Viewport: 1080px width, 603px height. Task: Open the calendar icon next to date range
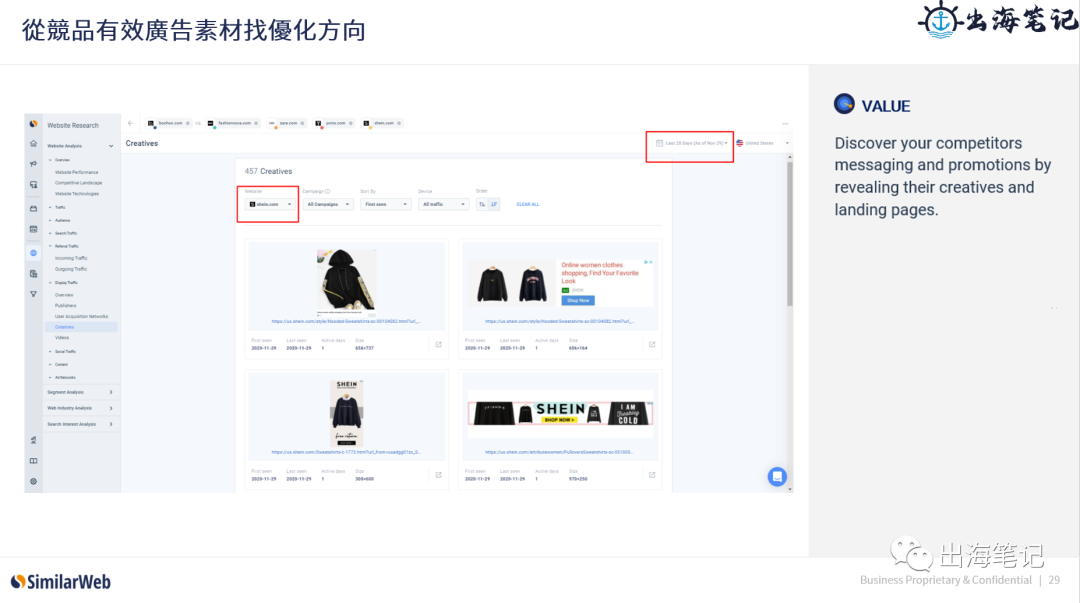658,141
